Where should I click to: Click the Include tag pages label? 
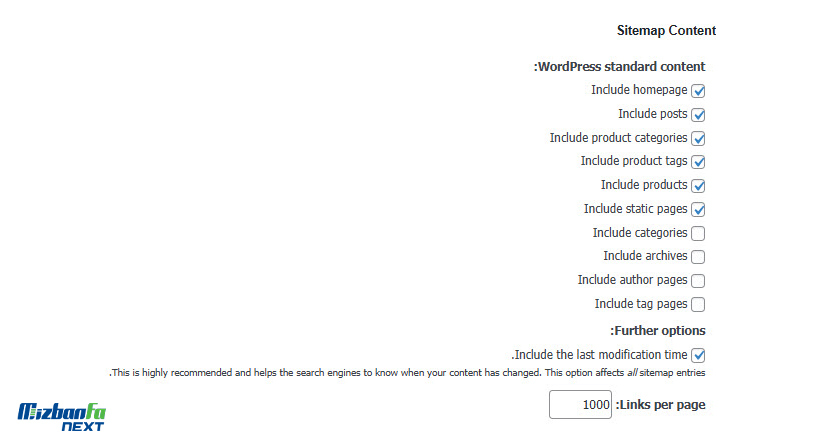(x=641, y=304)
